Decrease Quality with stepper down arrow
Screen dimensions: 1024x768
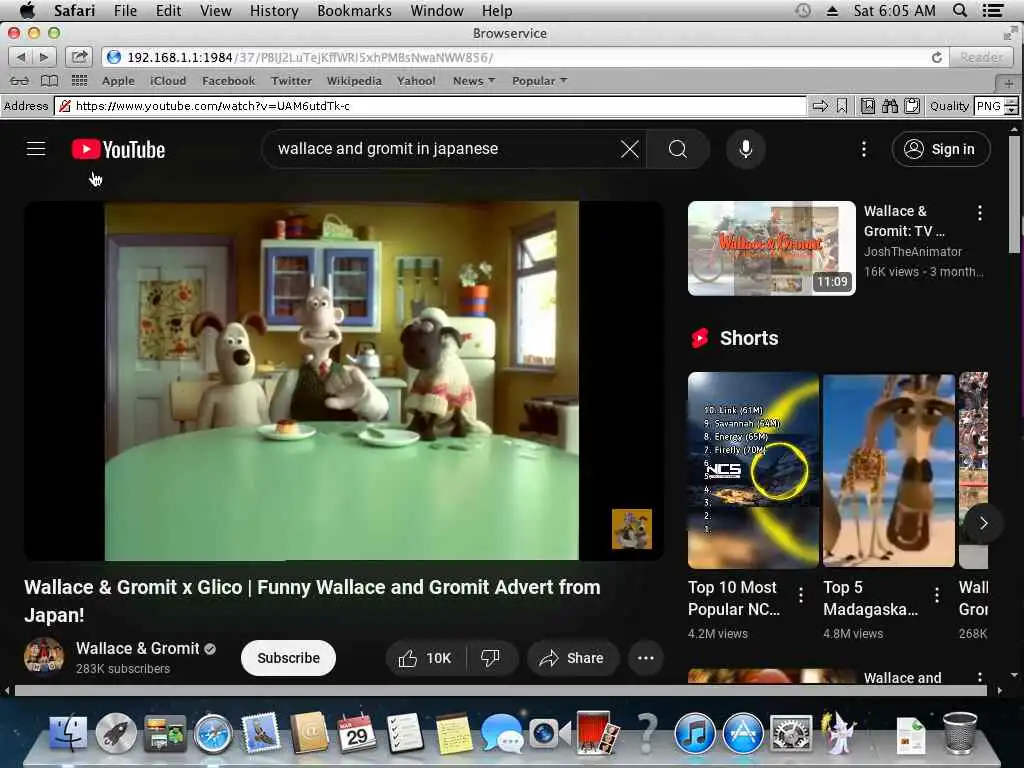[1011, 110]
